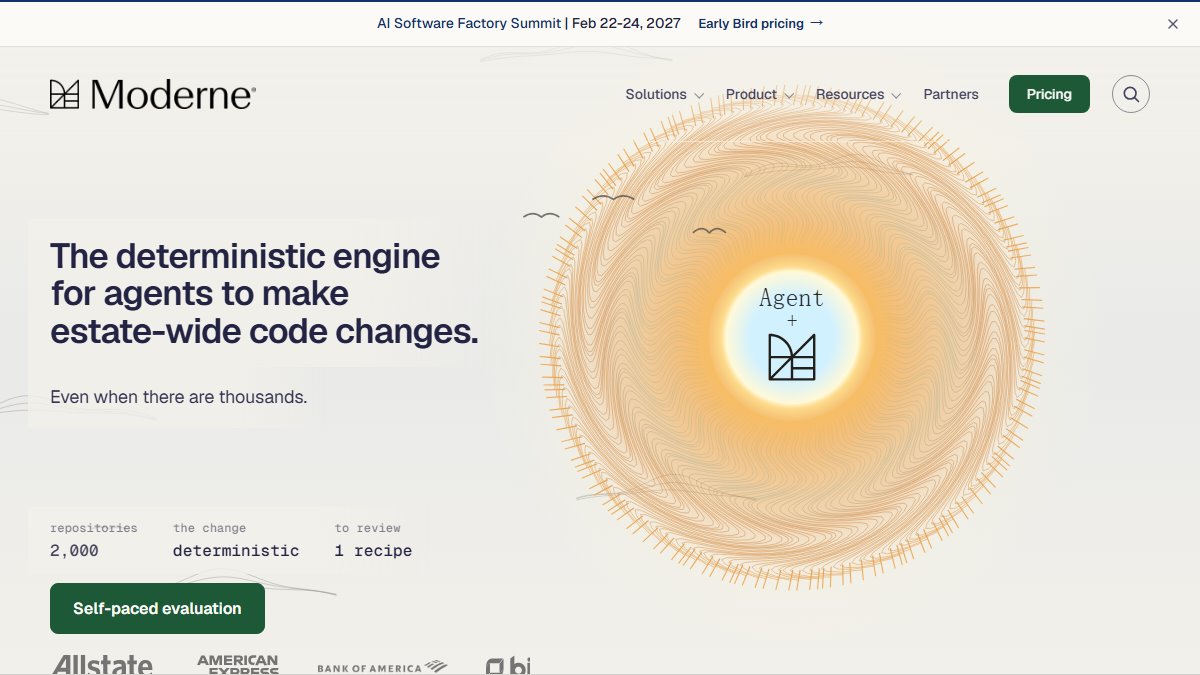The width and height of the screenshot is (1200, 675).
Task: Click the American Express logo
Action: click(x=238, y=665)
